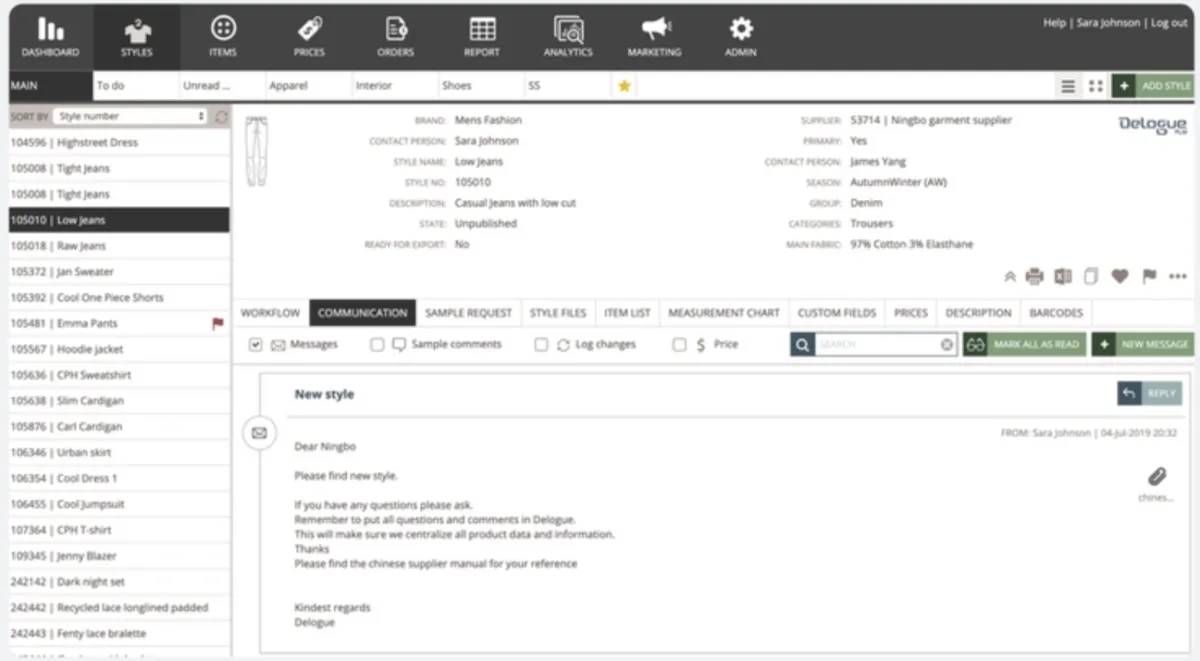The width and height of the screenshot is (1200, 661).
Task: Open the Dashboard section
Action: tap(50, 37)
